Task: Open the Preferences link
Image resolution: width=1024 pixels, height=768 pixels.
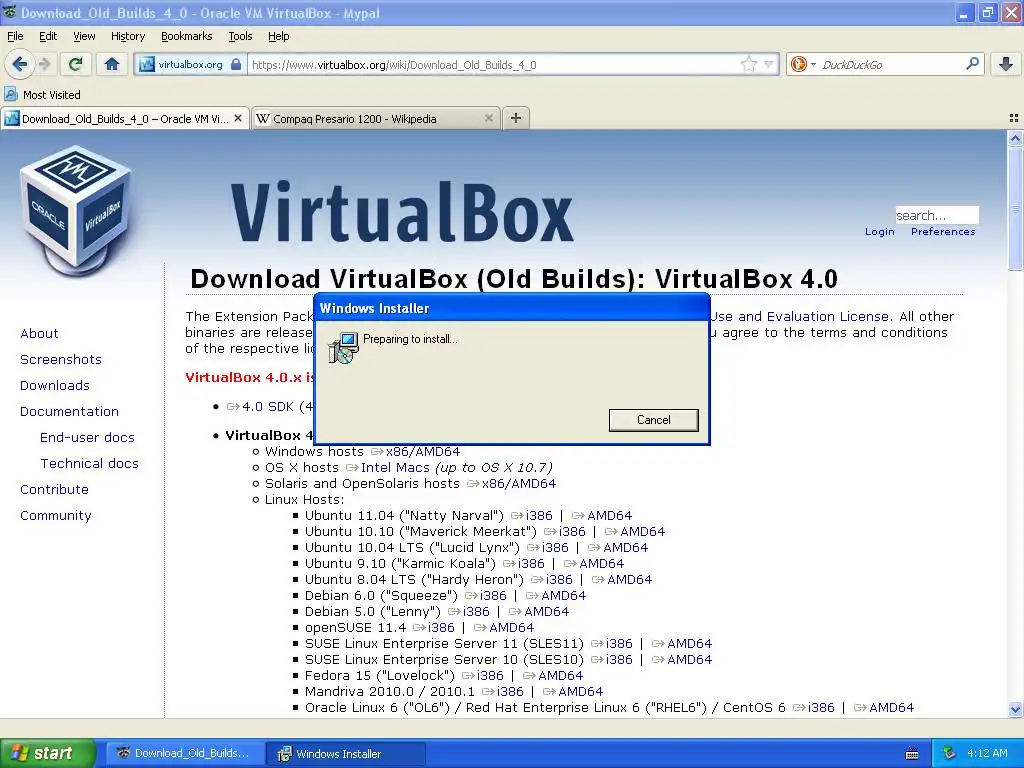Action: point(942,232)
